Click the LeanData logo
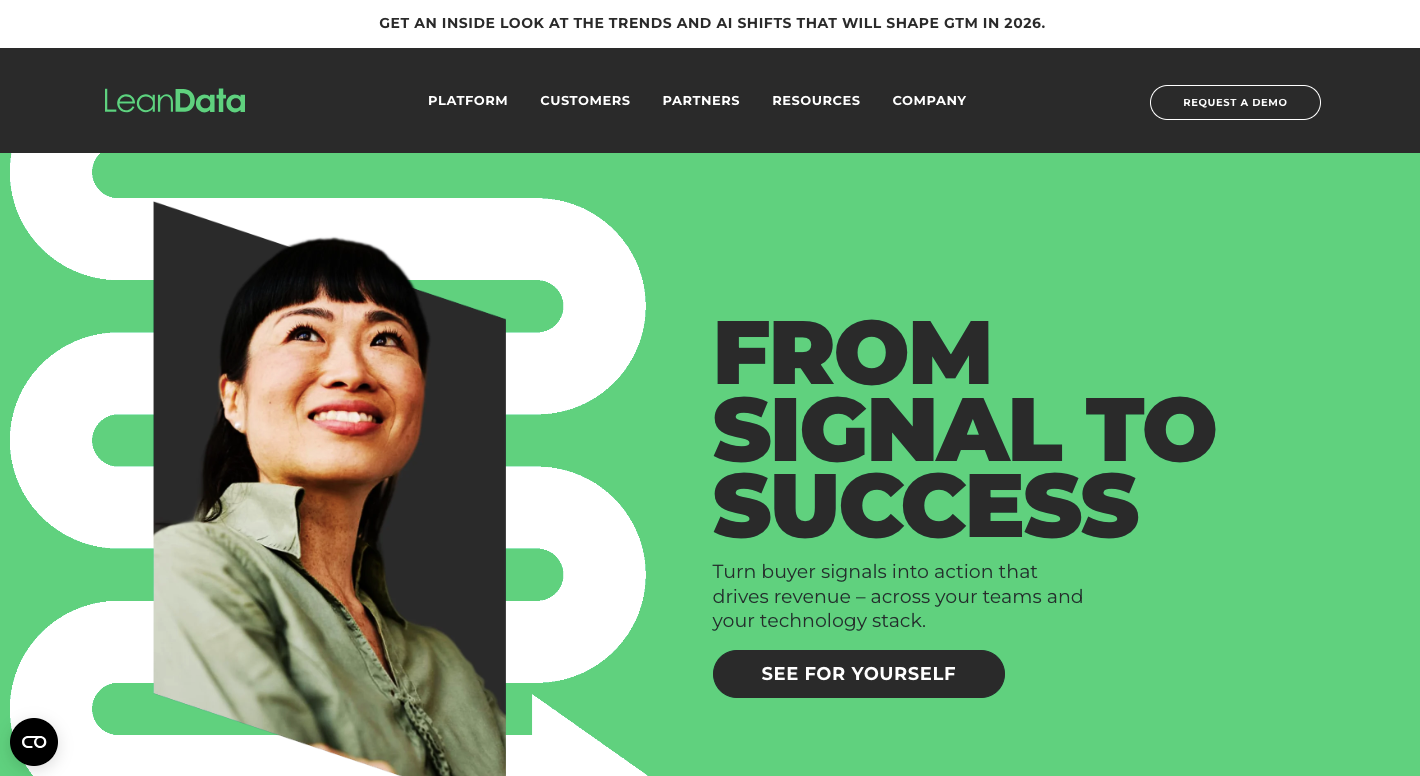 (x=175, y=101)
